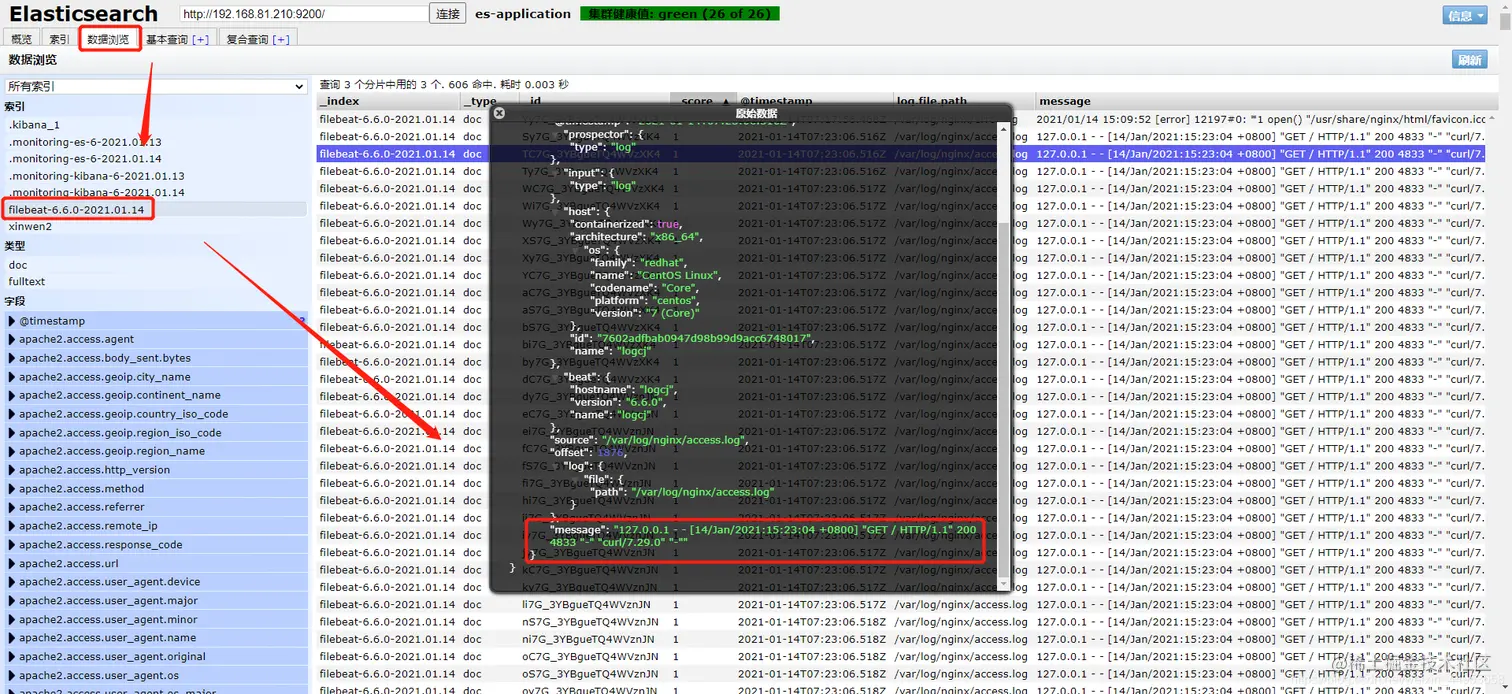Screen dimensions: 1512x694
Task: Focus the cluster URL input field
Action: [x=304, y=14]
